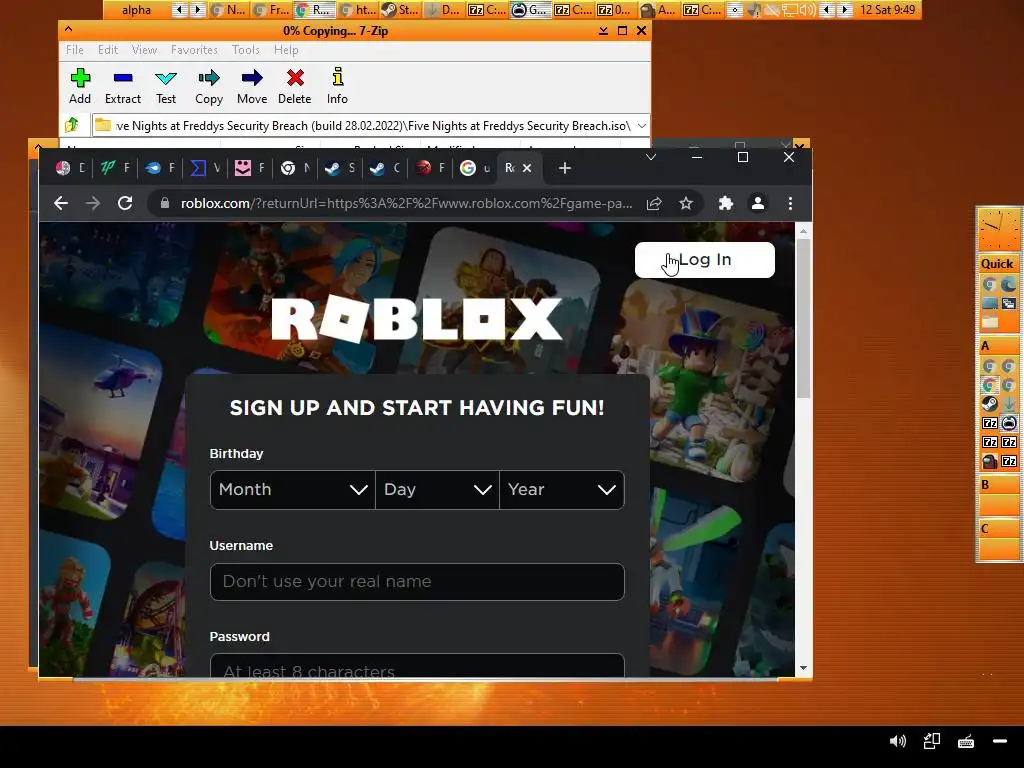Expand group B in the side panel
Image resolution: width=1024 pixels, height=768 pixels.
(998, 485)
